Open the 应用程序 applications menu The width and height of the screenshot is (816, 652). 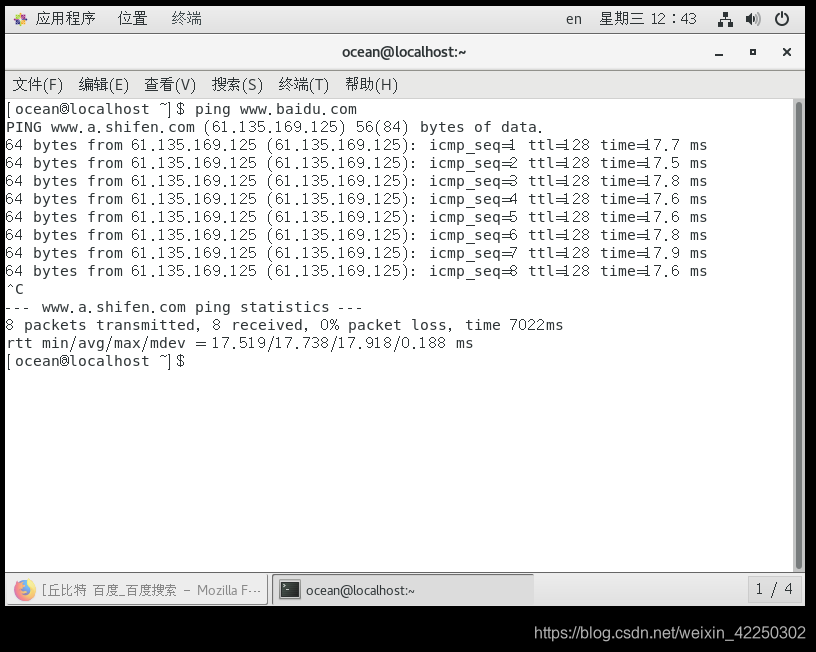(x=65, y=19)
